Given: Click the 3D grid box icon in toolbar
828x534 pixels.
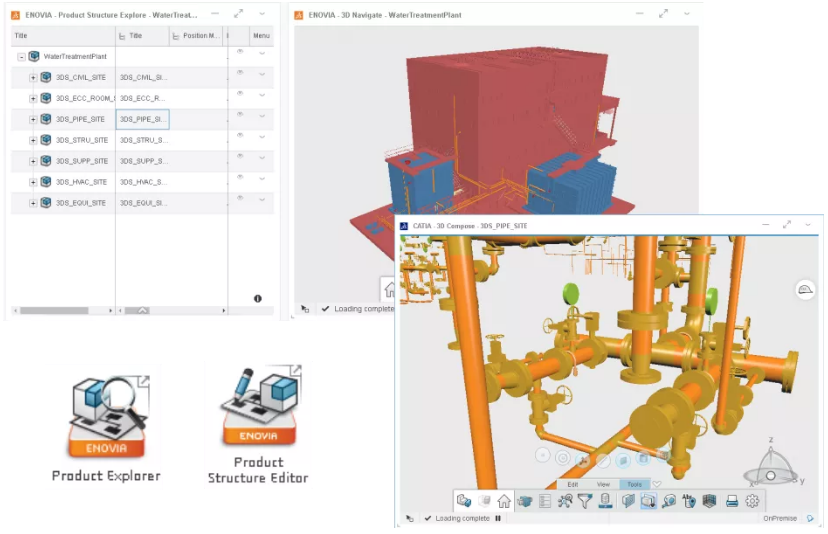Looking at the screenshot, I should coord(709,501).
